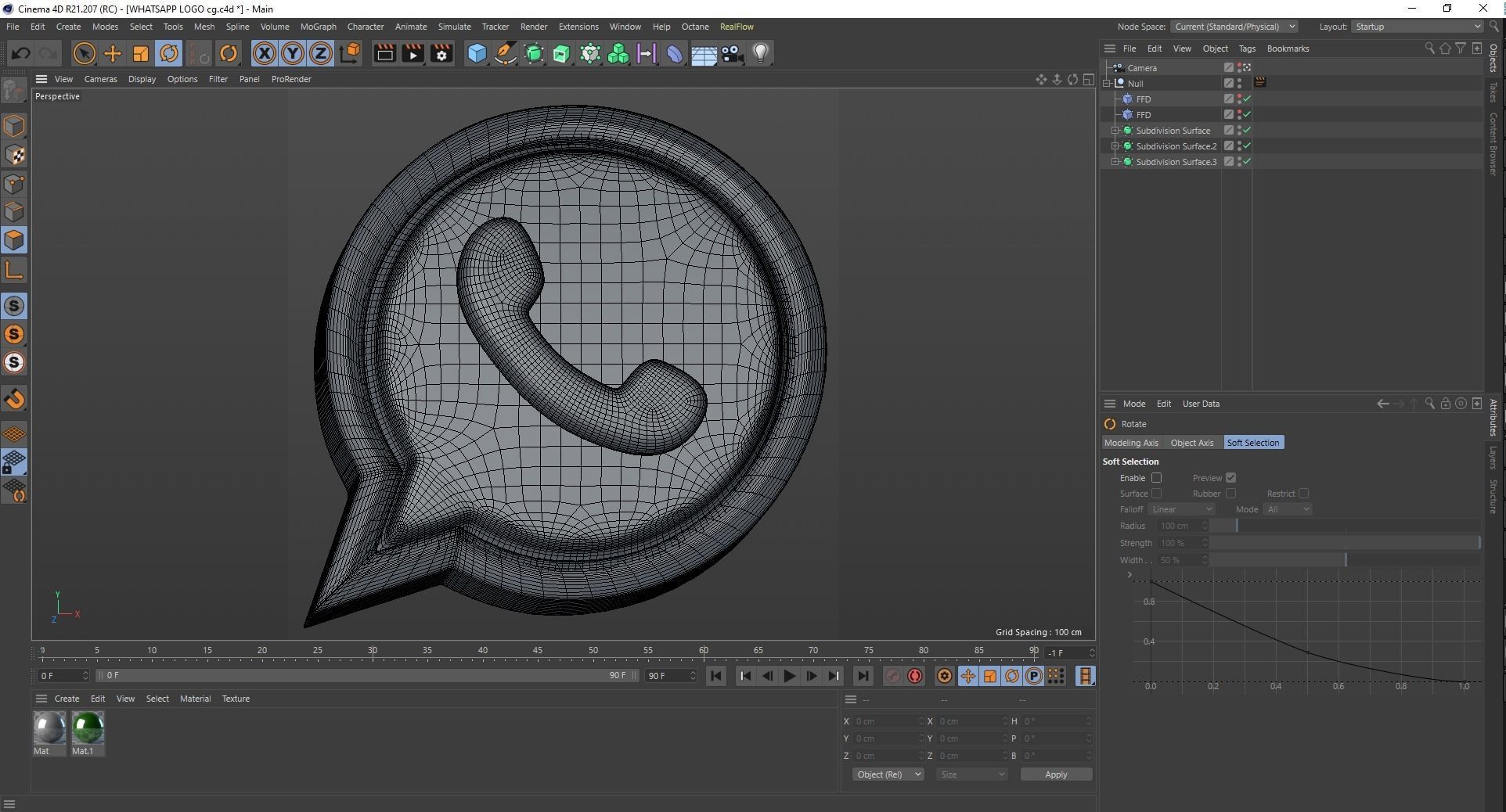
Task: Add a Floor environment object icon
Action: (x=704, y=53)
